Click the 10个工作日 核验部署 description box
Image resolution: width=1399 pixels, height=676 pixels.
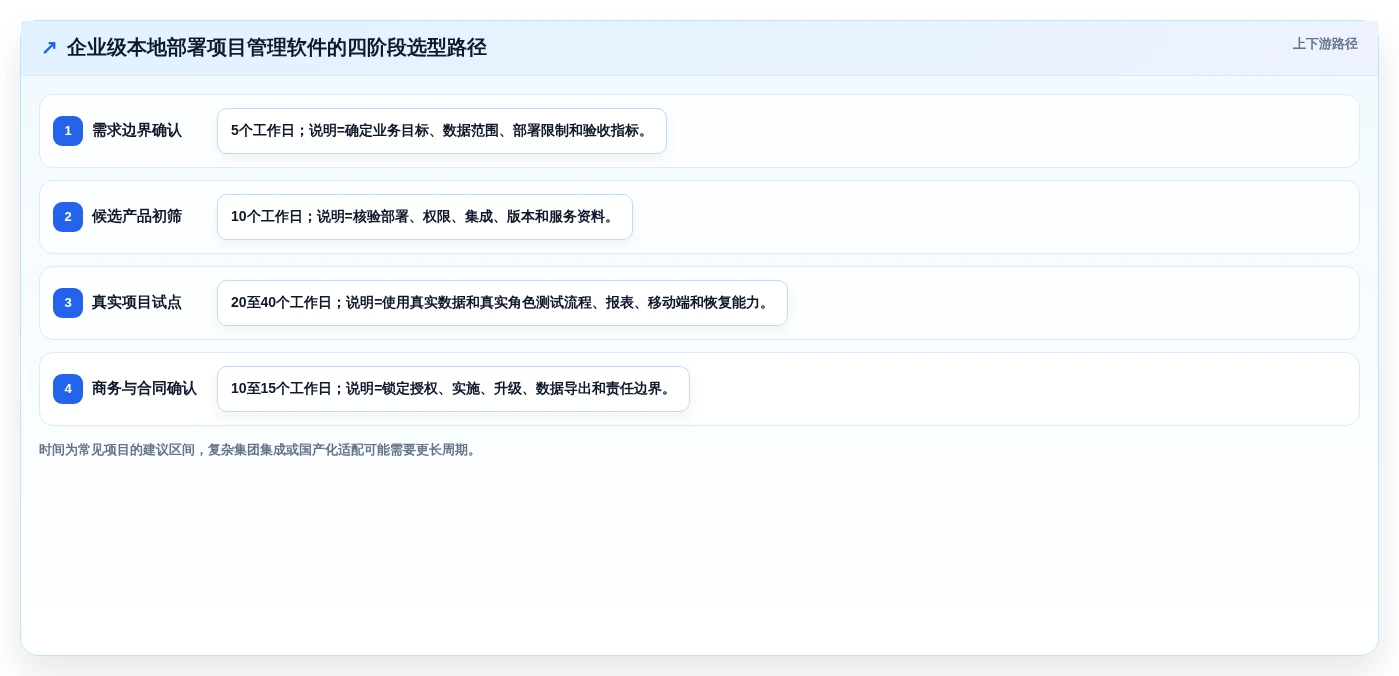point(425,217)
